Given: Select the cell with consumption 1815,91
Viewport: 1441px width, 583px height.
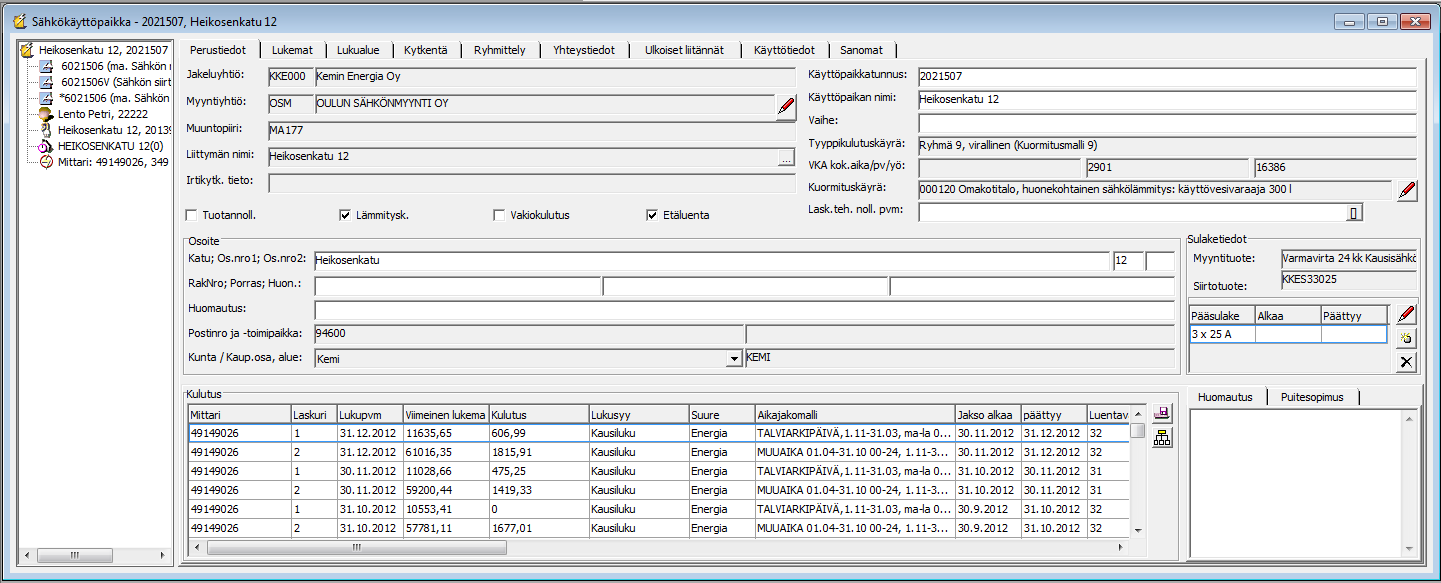Looking at the screenshot, I should pyautogui.click(x=538, y=452).
